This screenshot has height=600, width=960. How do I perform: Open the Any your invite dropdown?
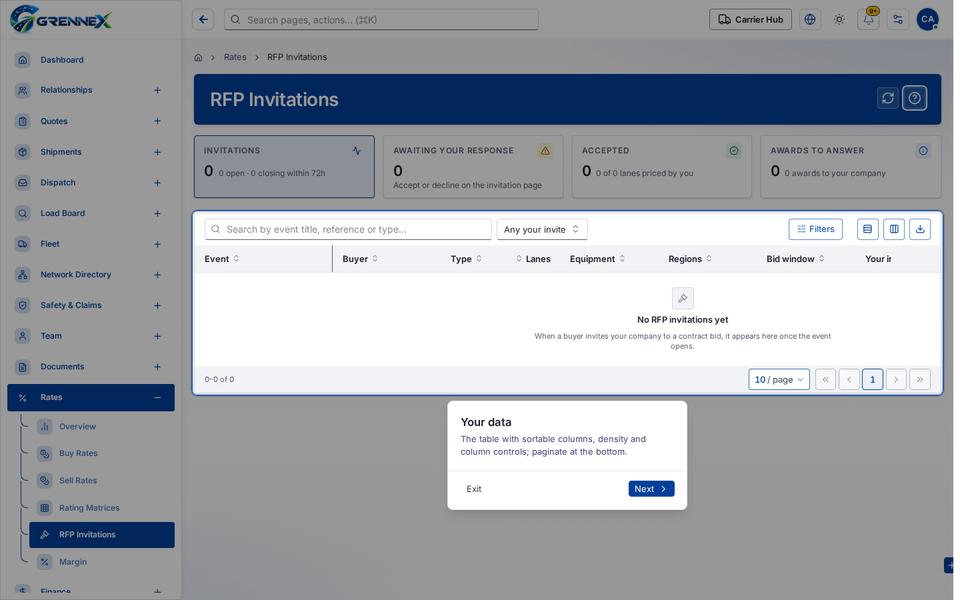pos(542,230)
